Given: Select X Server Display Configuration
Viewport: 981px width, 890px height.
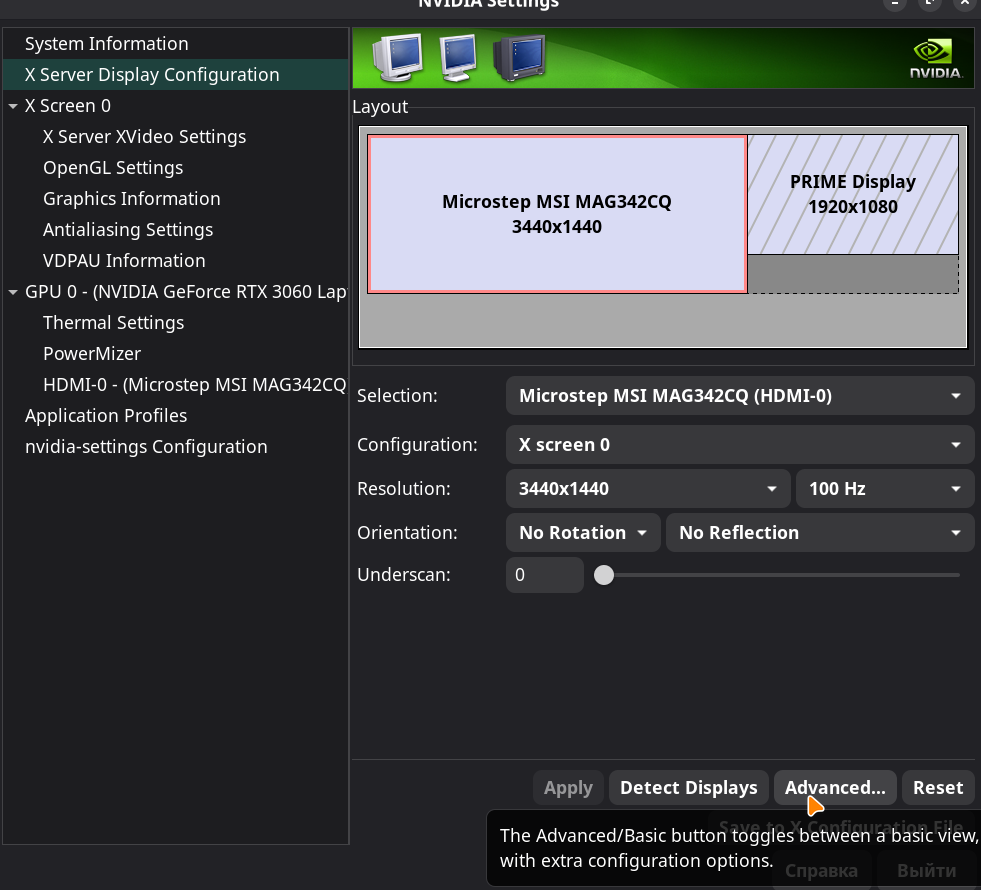Looking at the screenshot, I should (x=175, y=74).
